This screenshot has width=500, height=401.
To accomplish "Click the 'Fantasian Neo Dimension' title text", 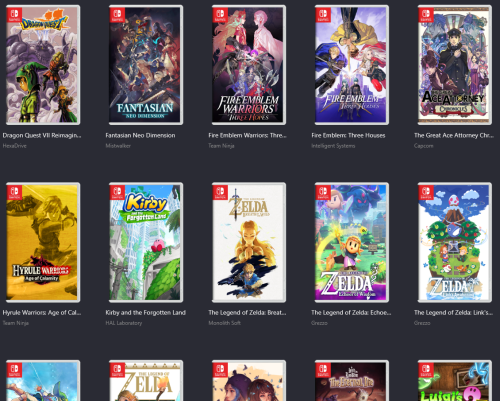I will click(140, 135).
